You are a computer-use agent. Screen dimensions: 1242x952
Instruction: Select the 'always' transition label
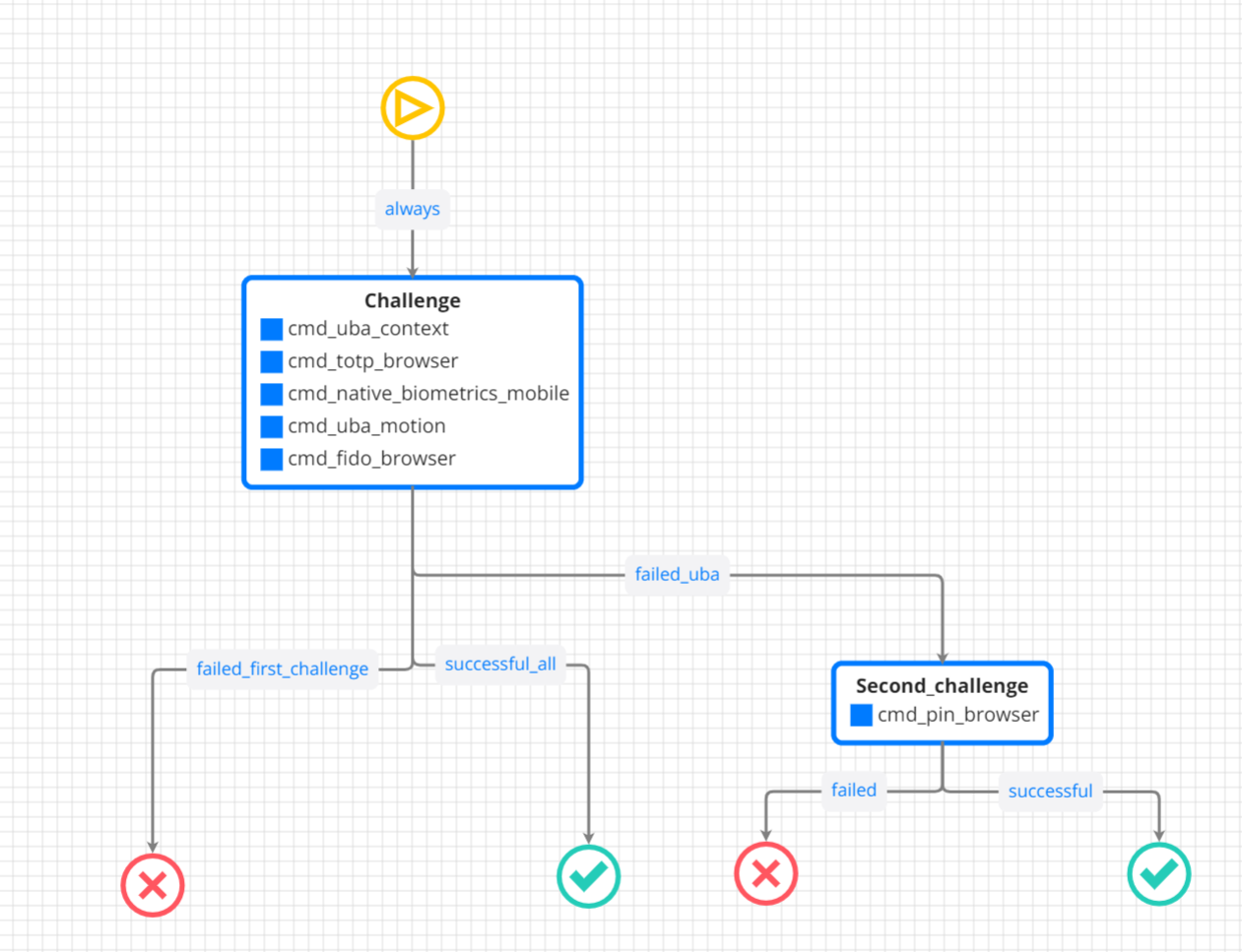(412, 209)
